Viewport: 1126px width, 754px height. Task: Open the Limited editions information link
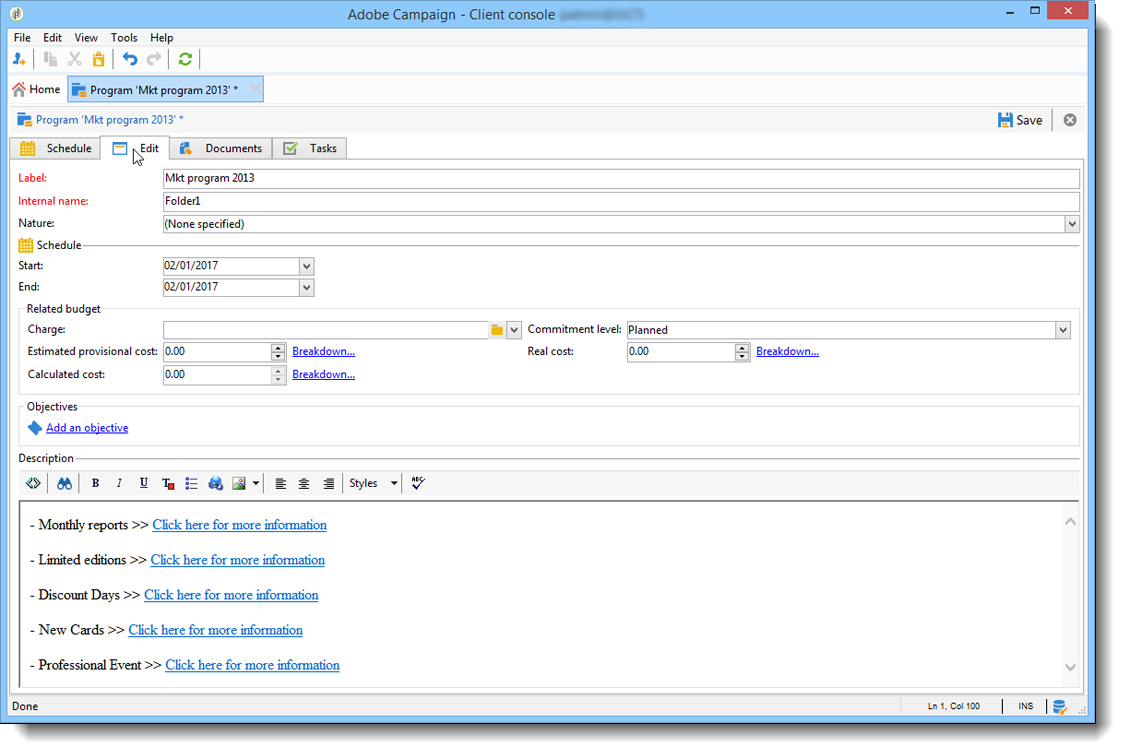[x=238, y=560]
